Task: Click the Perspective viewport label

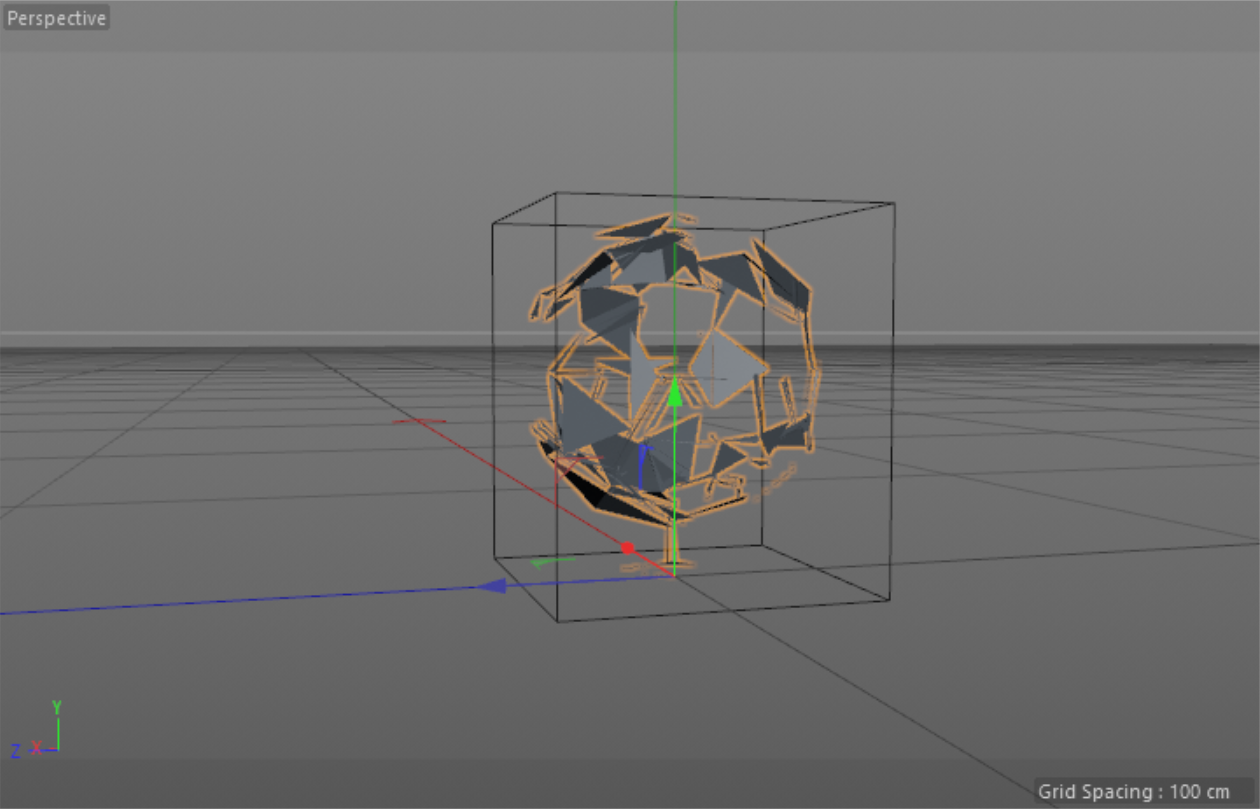Action: 56,18
